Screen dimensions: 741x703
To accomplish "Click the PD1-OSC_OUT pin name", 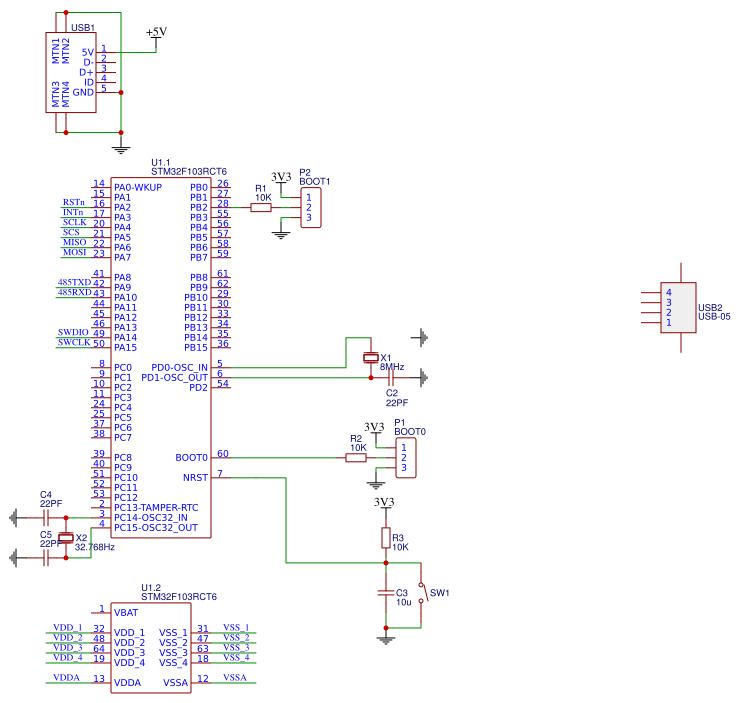I will (x=175, y=377).
